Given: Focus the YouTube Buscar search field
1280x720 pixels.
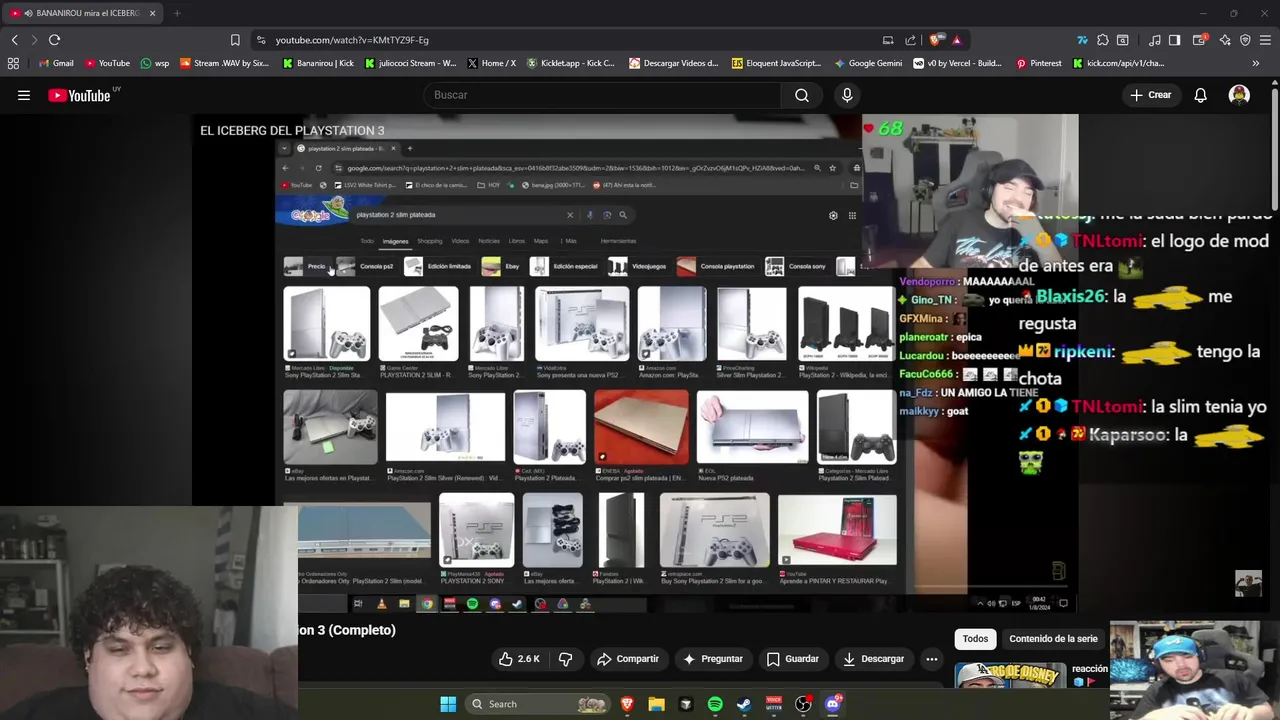Looking at the screenshot, I should (603, 95).
